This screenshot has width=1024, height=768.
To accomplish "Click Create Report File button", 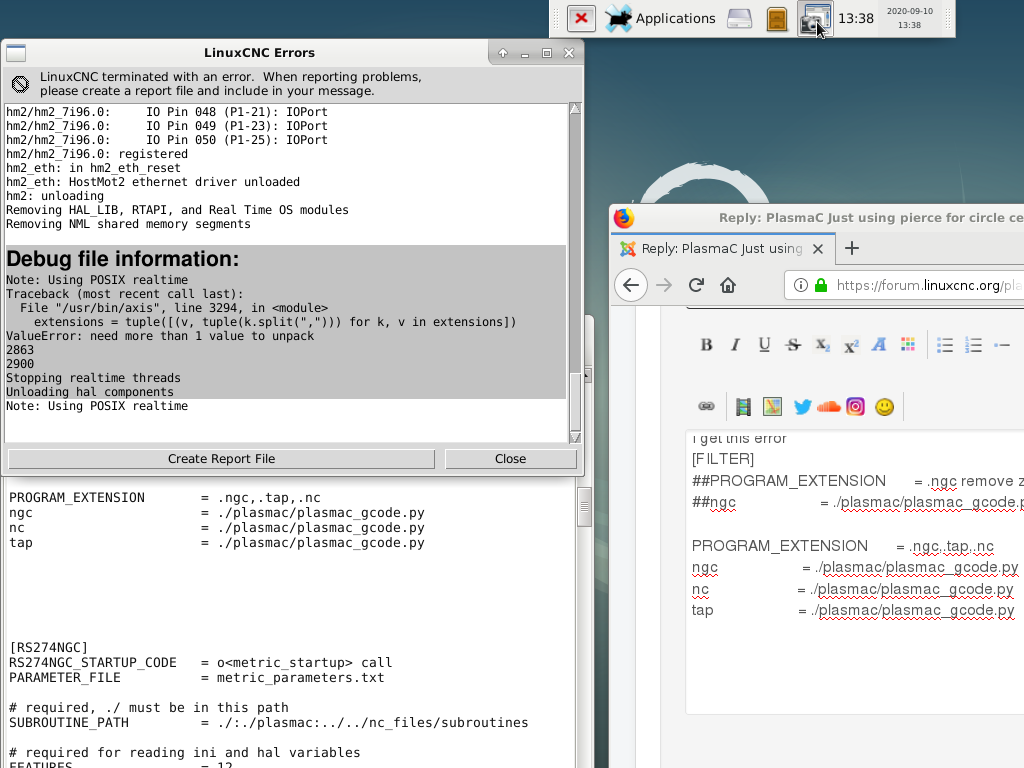I will [x=221, y=459].
